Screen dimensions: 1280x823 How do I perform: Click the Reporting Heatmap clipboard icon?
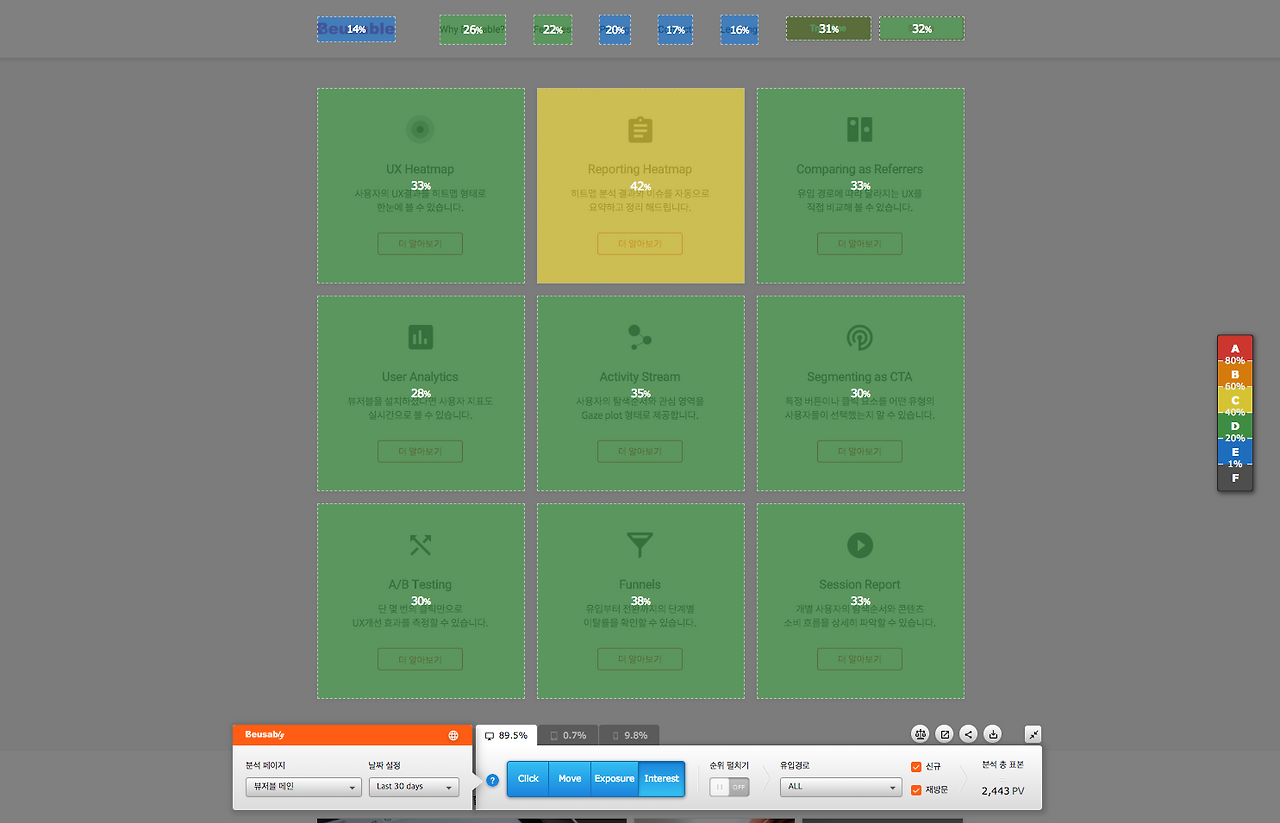point(640,129)
